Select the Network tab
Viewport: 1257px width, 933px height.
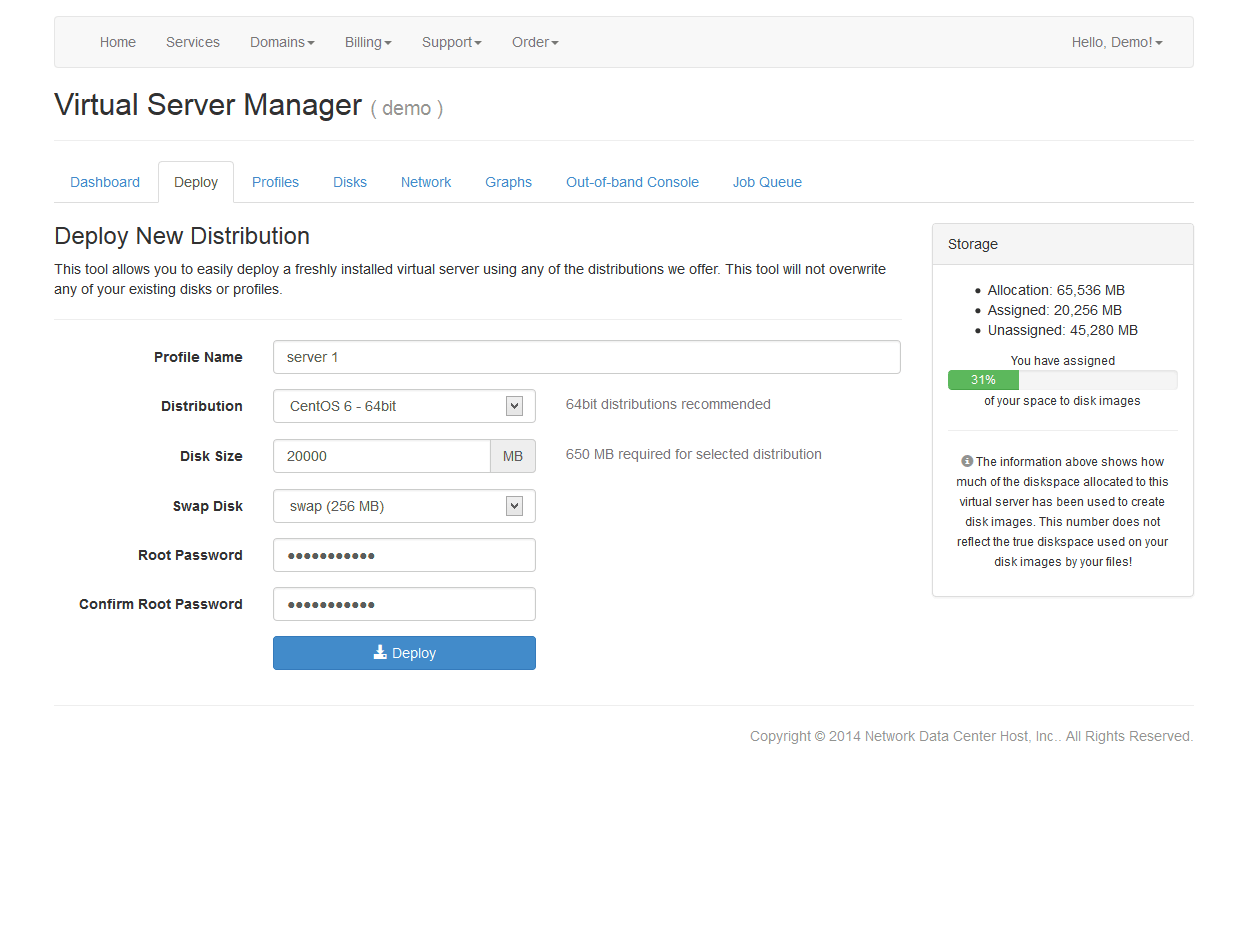pyautogui.click(x=426, y=182)
